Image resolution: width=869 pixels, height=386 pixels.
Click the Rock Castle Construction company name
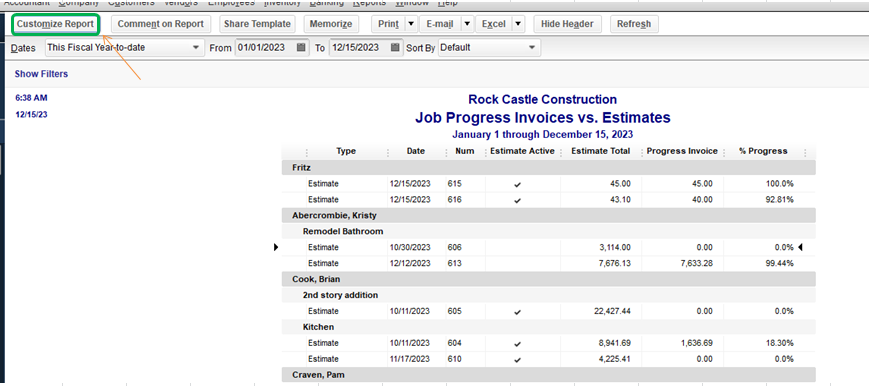tap(543, 100)
